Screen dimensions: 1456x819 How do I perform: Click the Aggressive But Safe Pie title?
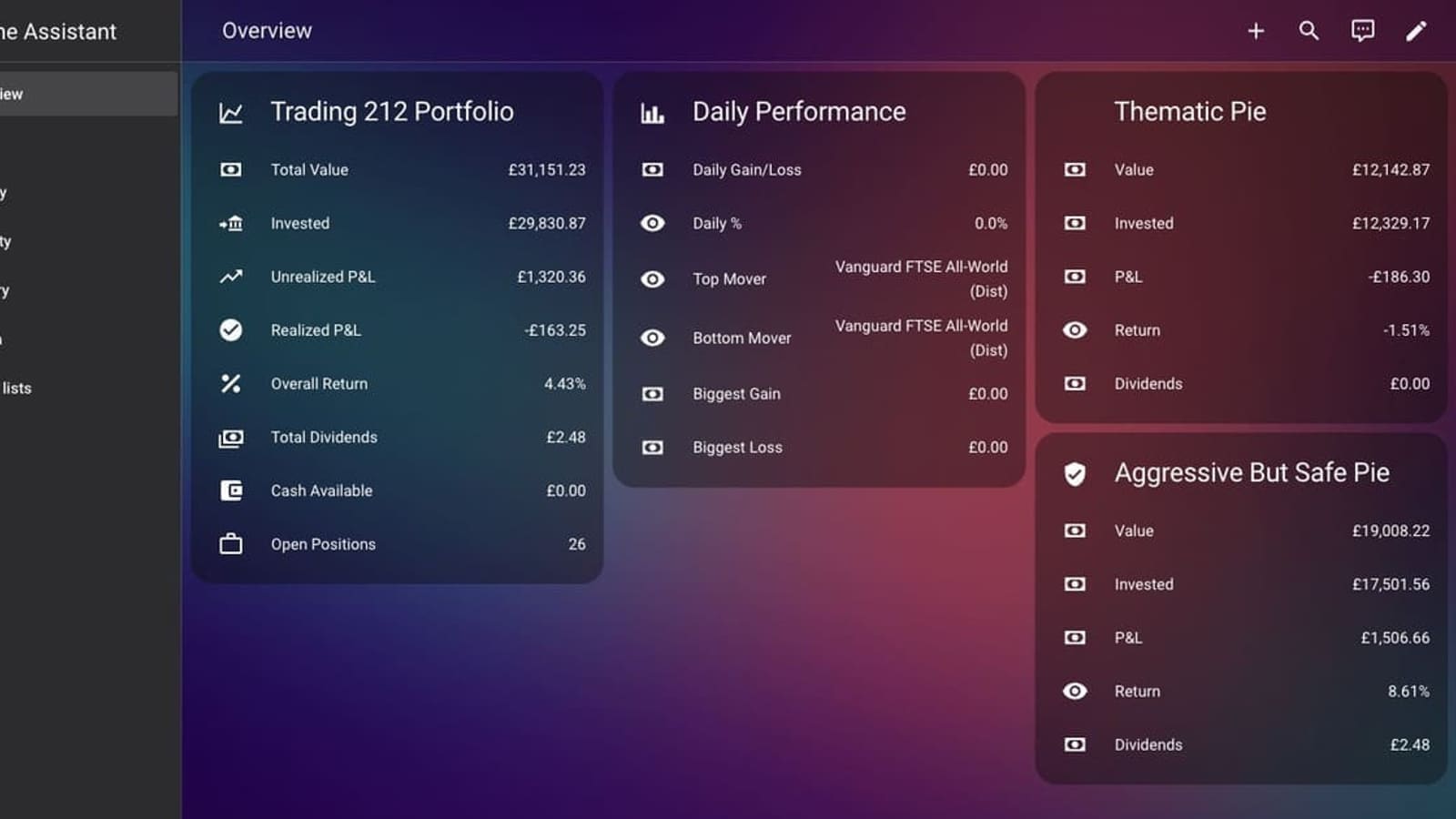click(1252, 473)
